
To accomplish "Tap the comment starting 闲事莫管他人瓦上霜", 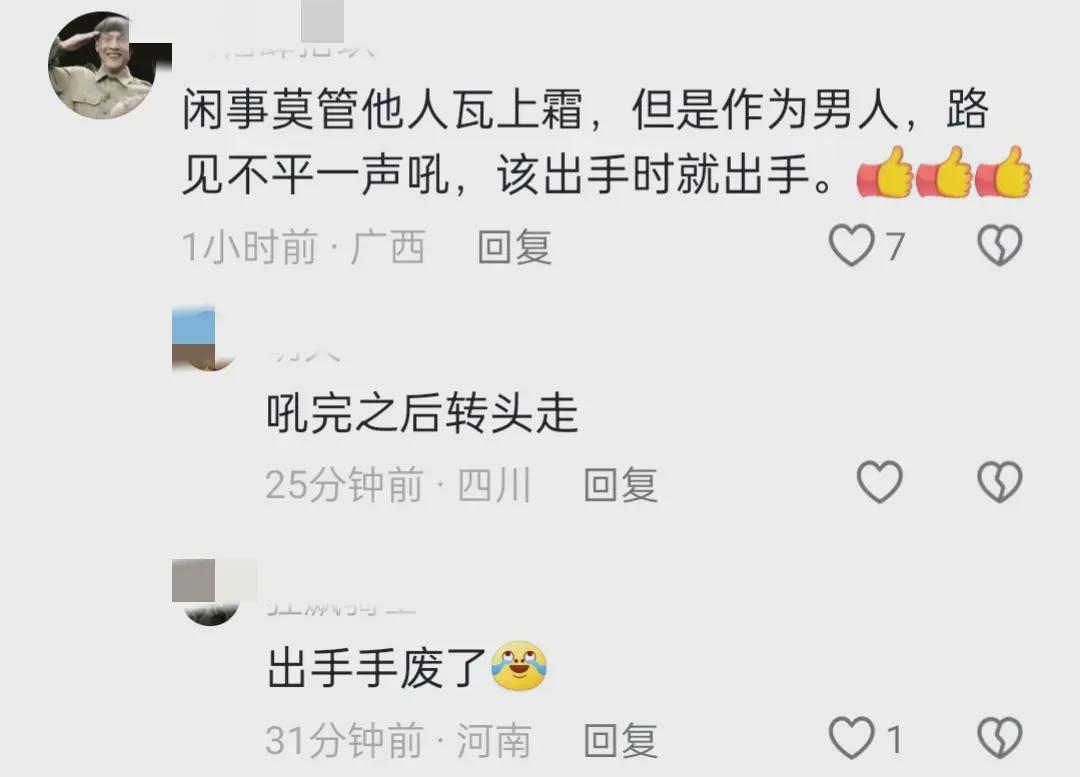I will [x=585, y=141].
